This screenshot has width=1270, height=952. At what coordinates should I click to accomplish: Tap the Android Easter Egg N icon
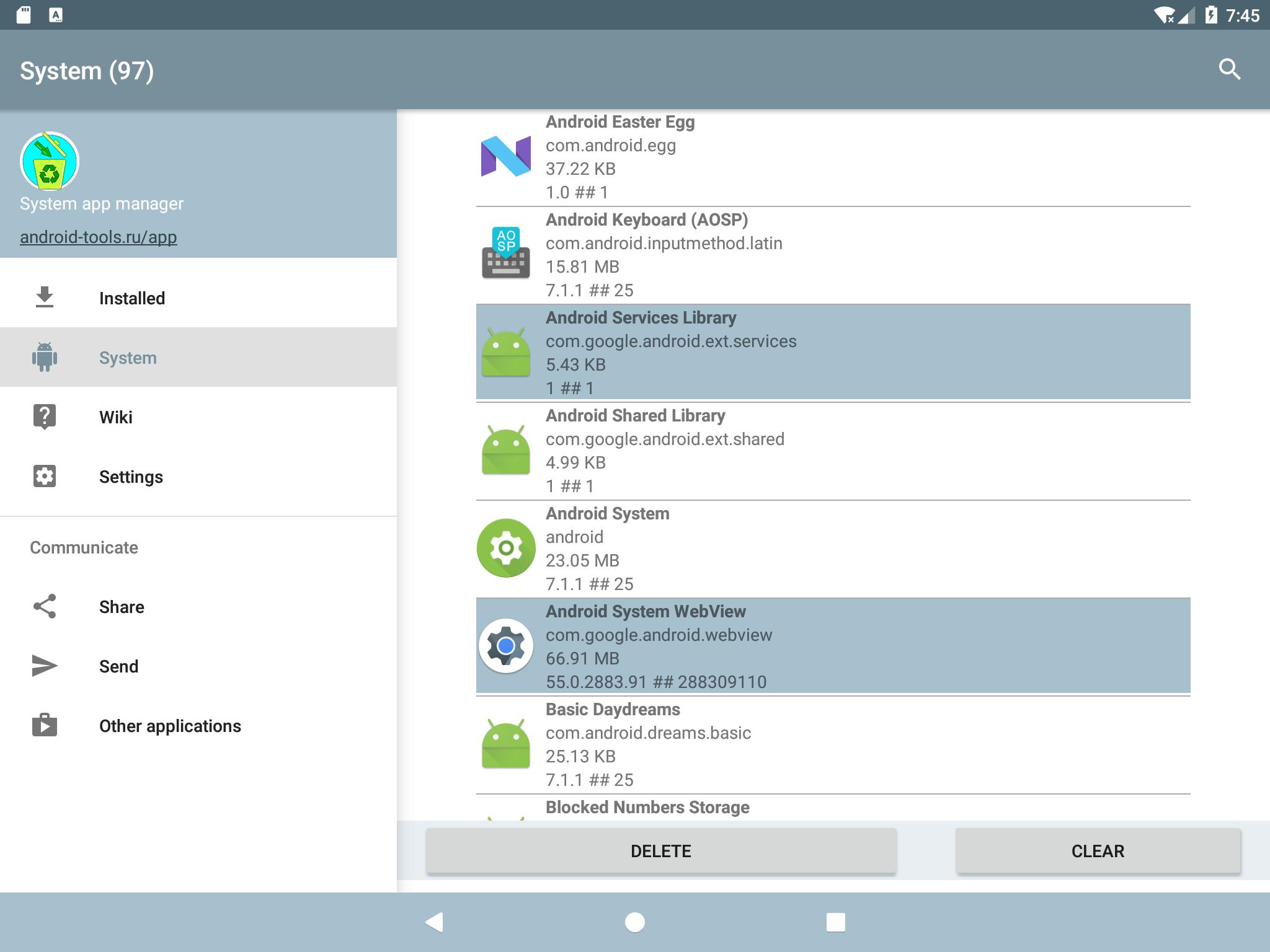pos(506,156)
